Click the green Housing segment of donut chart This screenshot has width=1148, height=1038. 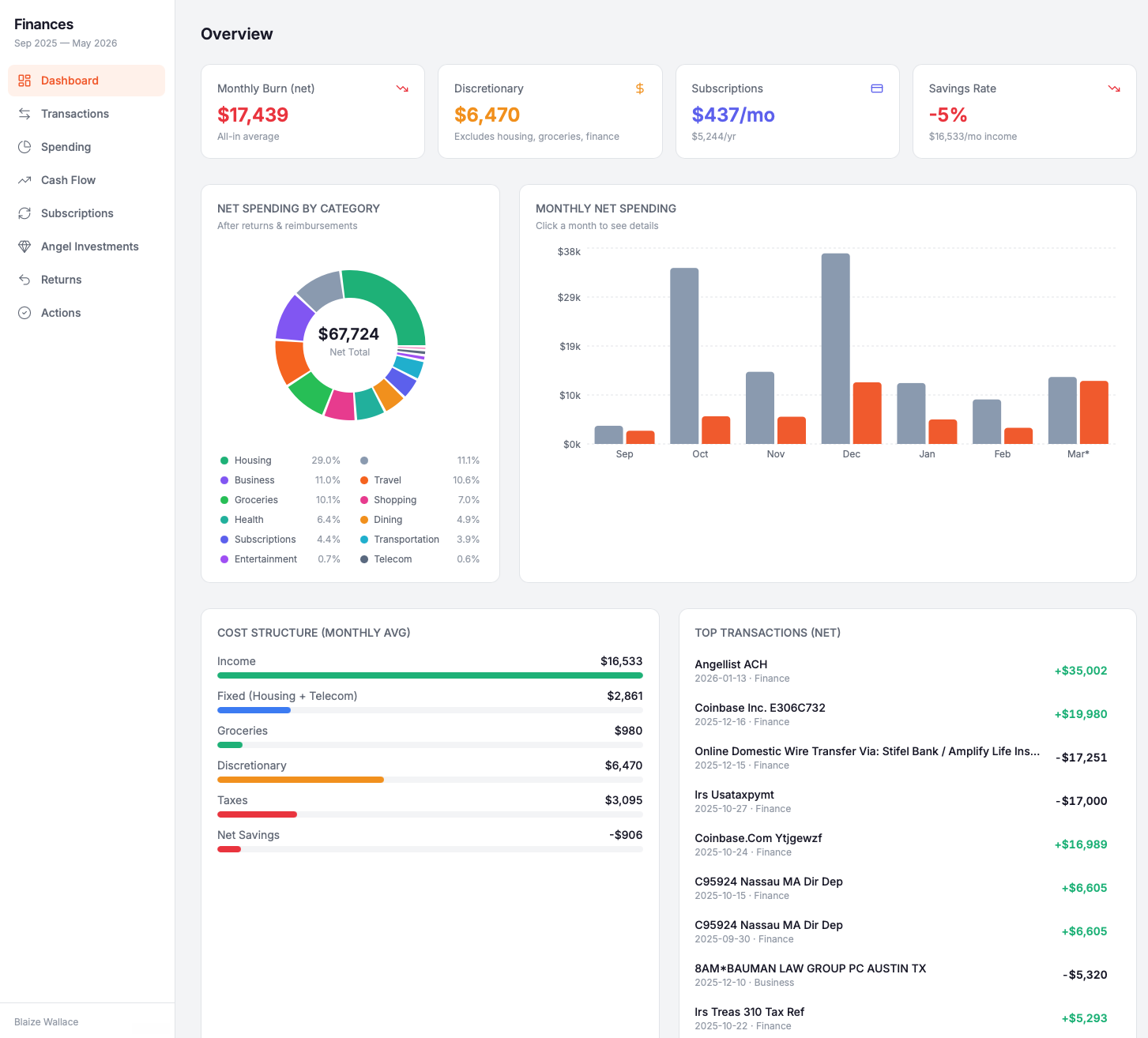[394, 300]
